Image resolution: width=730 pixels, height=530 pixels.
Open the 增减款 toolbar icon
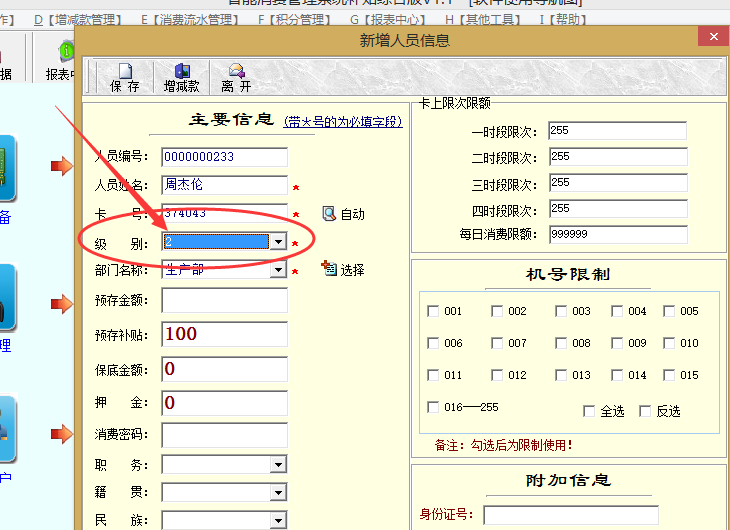click(182, 77)
